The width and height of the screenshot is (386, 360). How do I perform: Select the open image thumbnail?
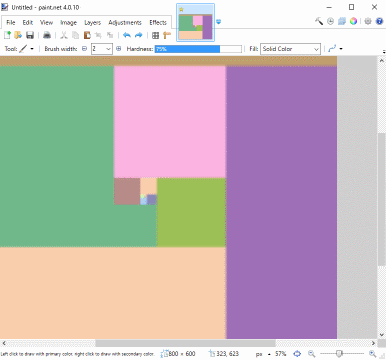[196, 23]
